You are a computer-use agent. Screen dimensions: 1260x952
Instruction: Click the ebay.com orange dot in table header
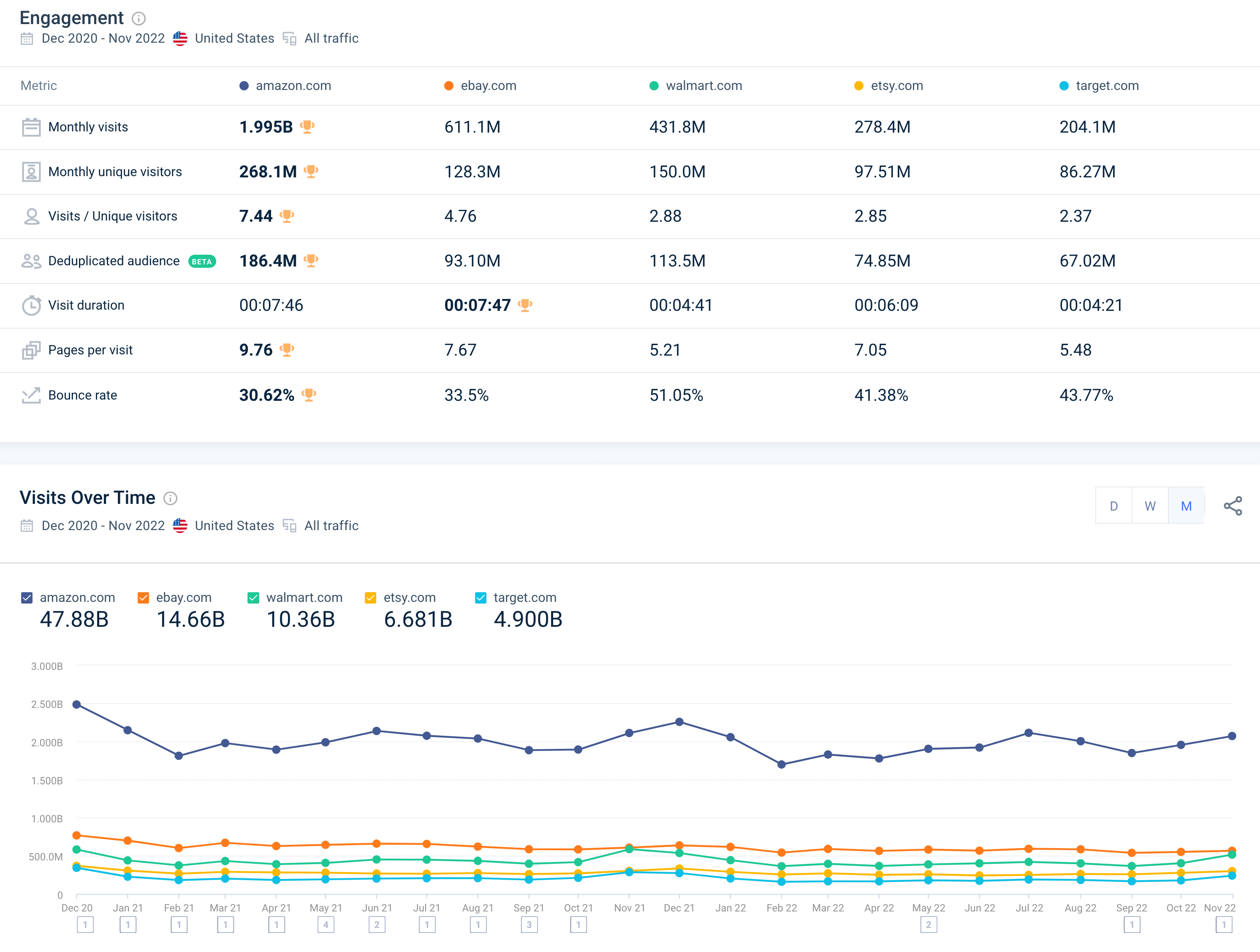point(449,85)
